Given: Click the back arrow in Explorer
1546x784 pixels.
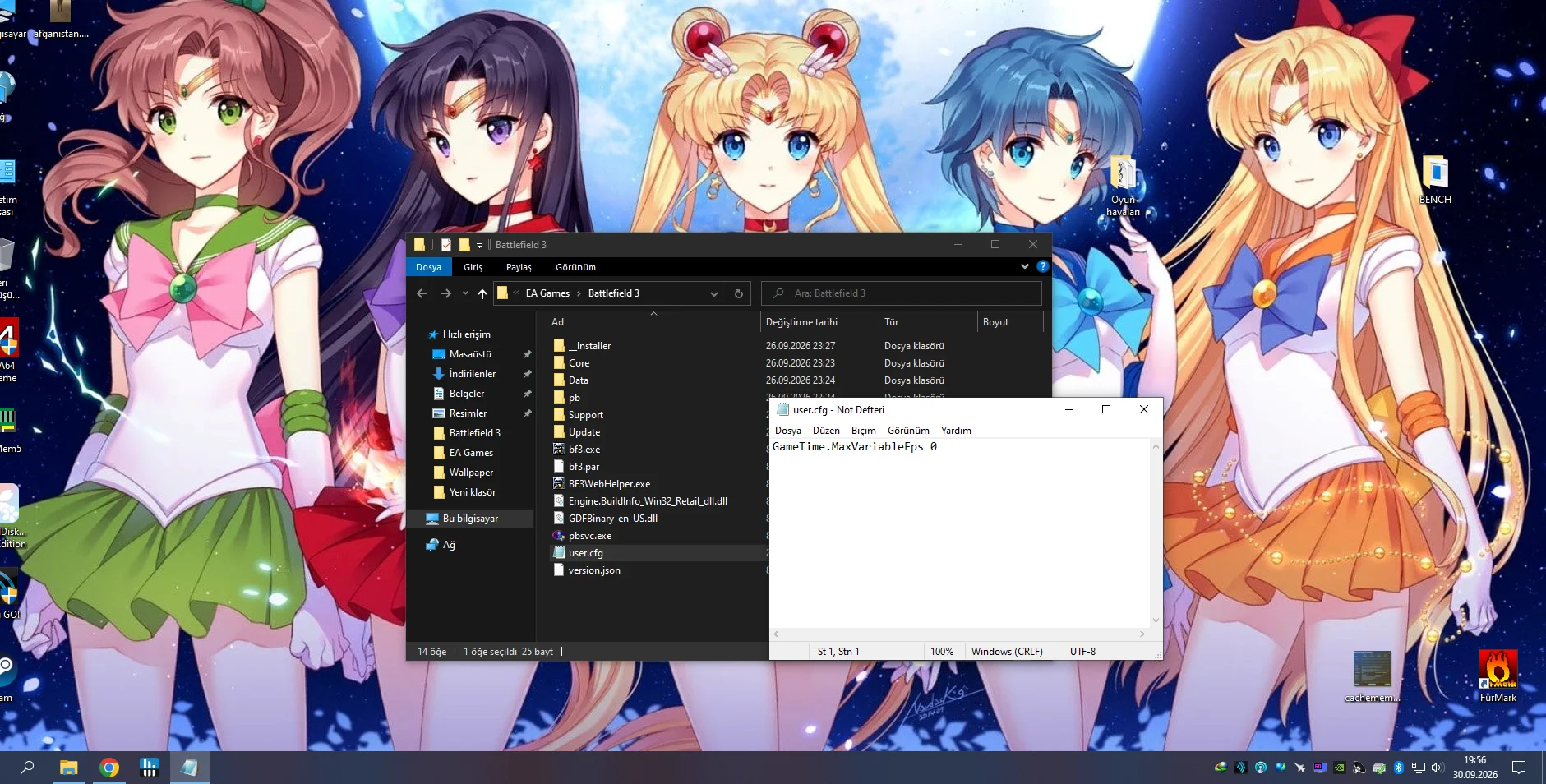Looking at the screenshot, I should pyautogui.click(x=422, y=293).
